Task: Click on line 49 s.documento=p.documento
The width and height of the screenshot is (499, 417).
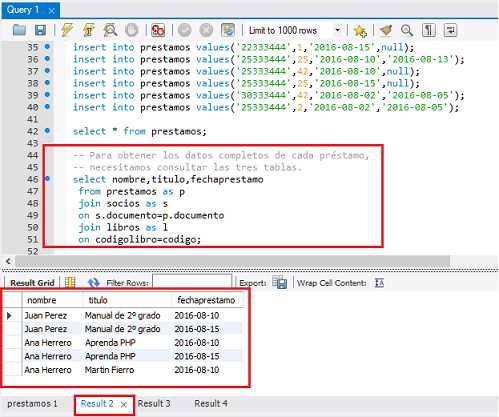Action: (160, 215)
